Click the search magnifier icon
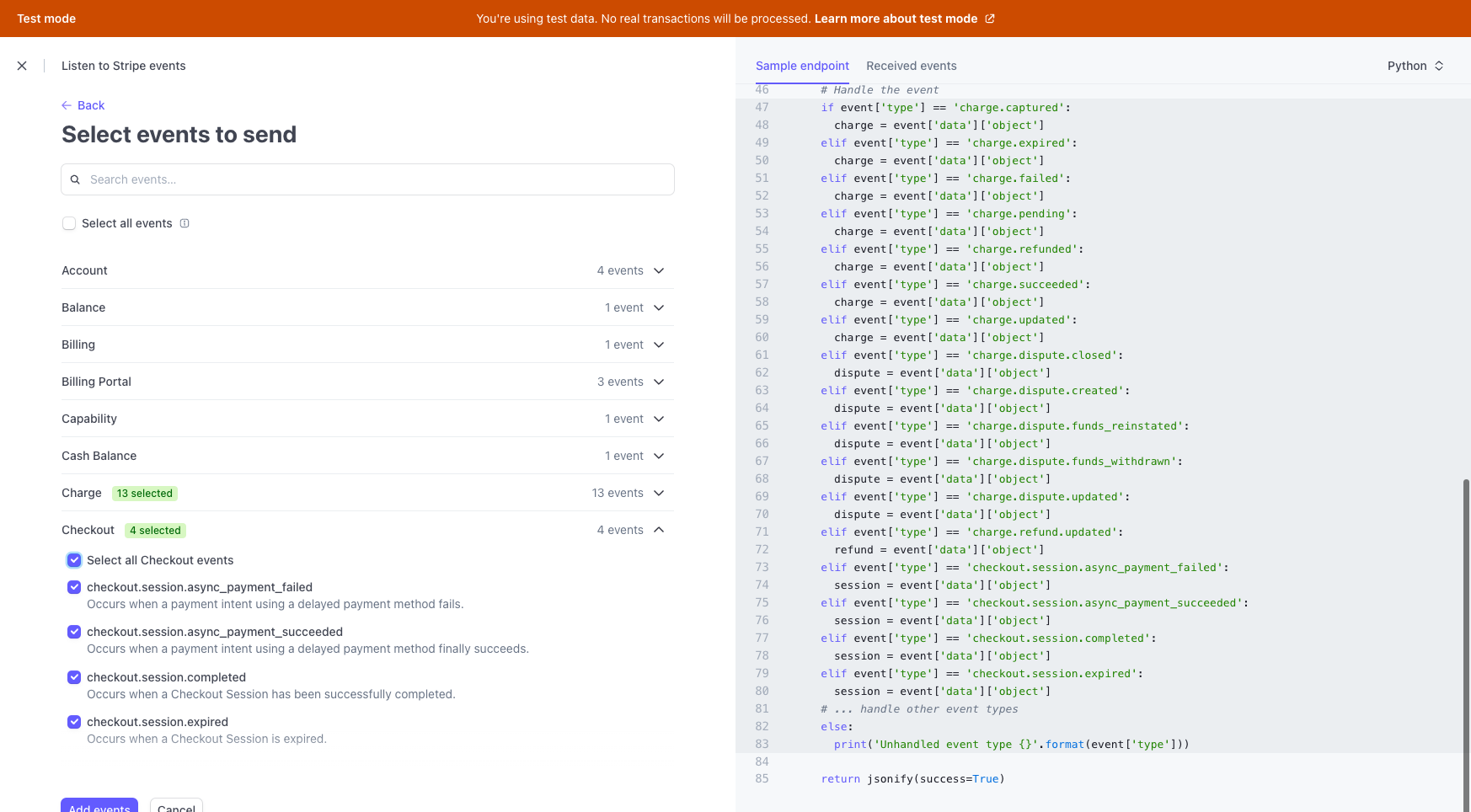The image size is (1471, 812). tap(75, 179)
